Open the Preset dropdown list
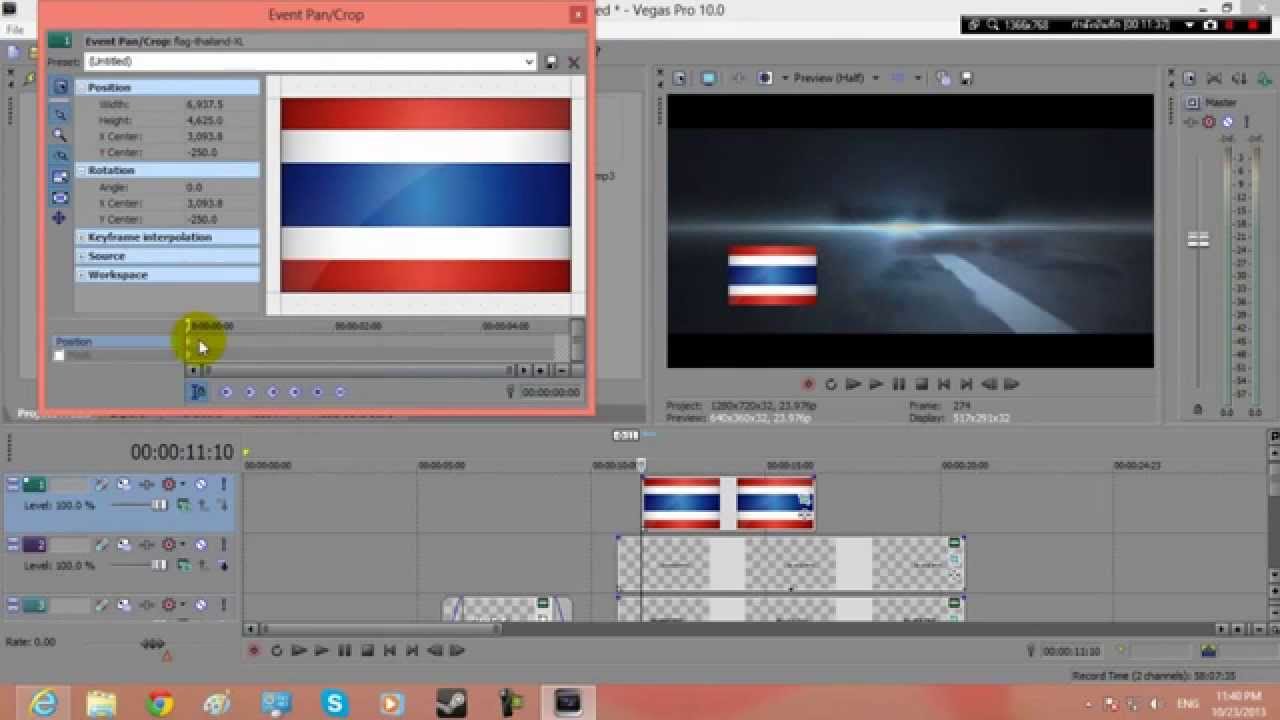The height and width of the screenshot is (720, 1280). pos(529,62)
